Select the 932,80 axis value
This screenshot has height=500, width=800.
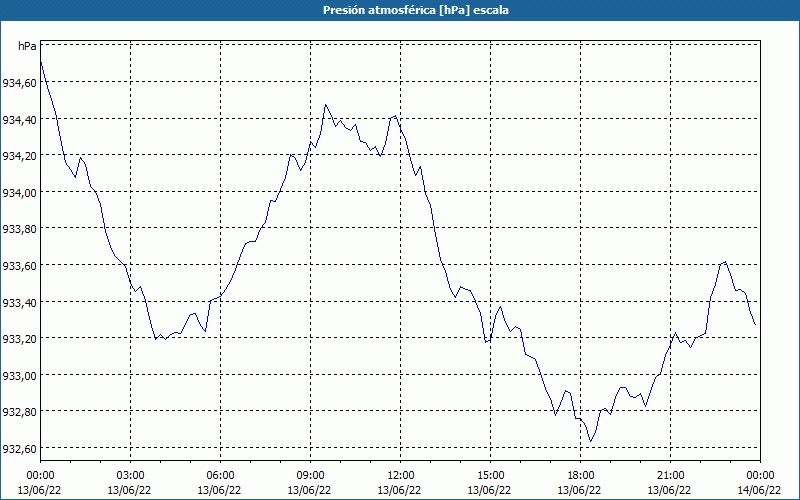point(19,412)
